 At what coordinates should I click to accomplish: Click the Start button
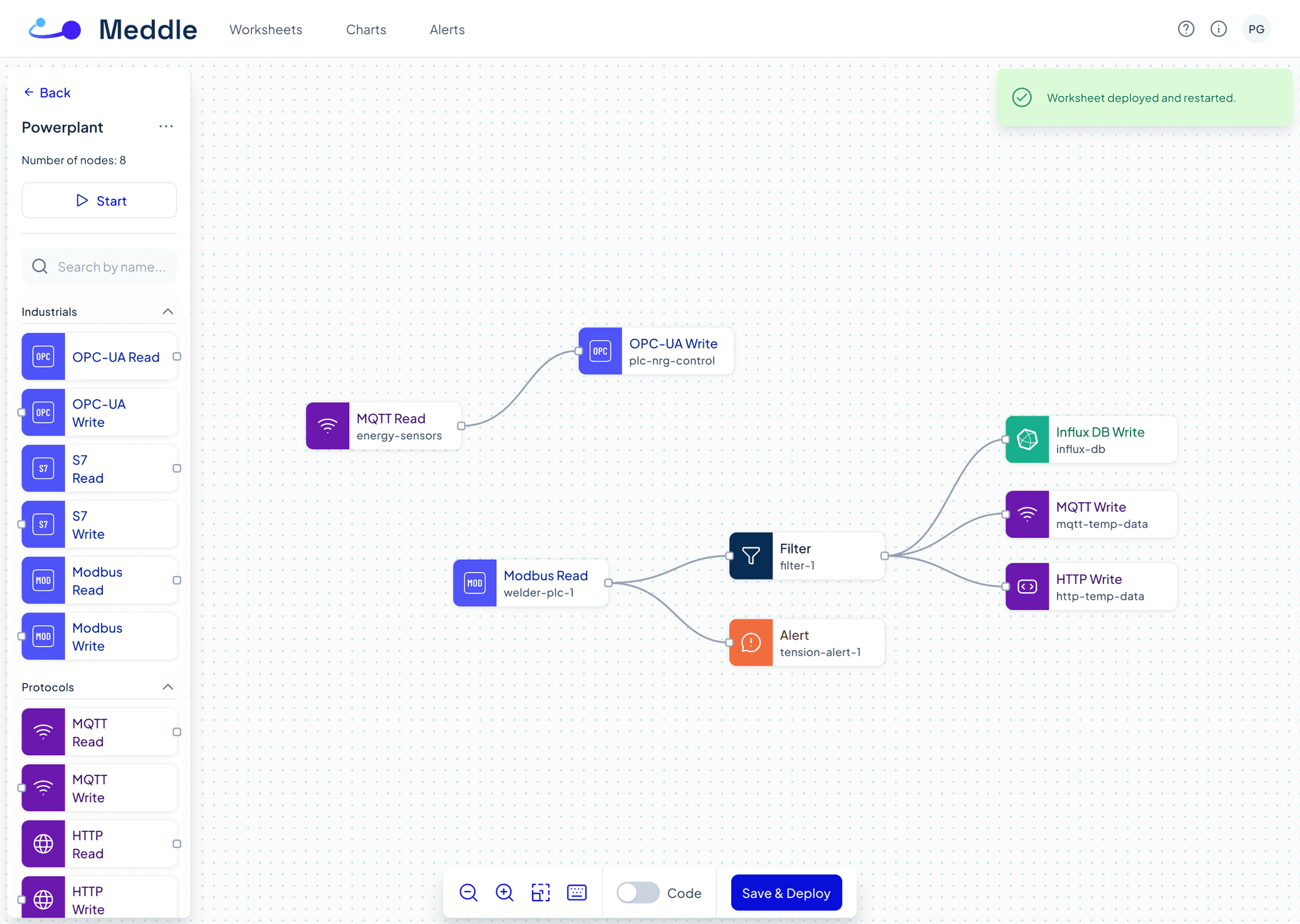pos(99,201)
